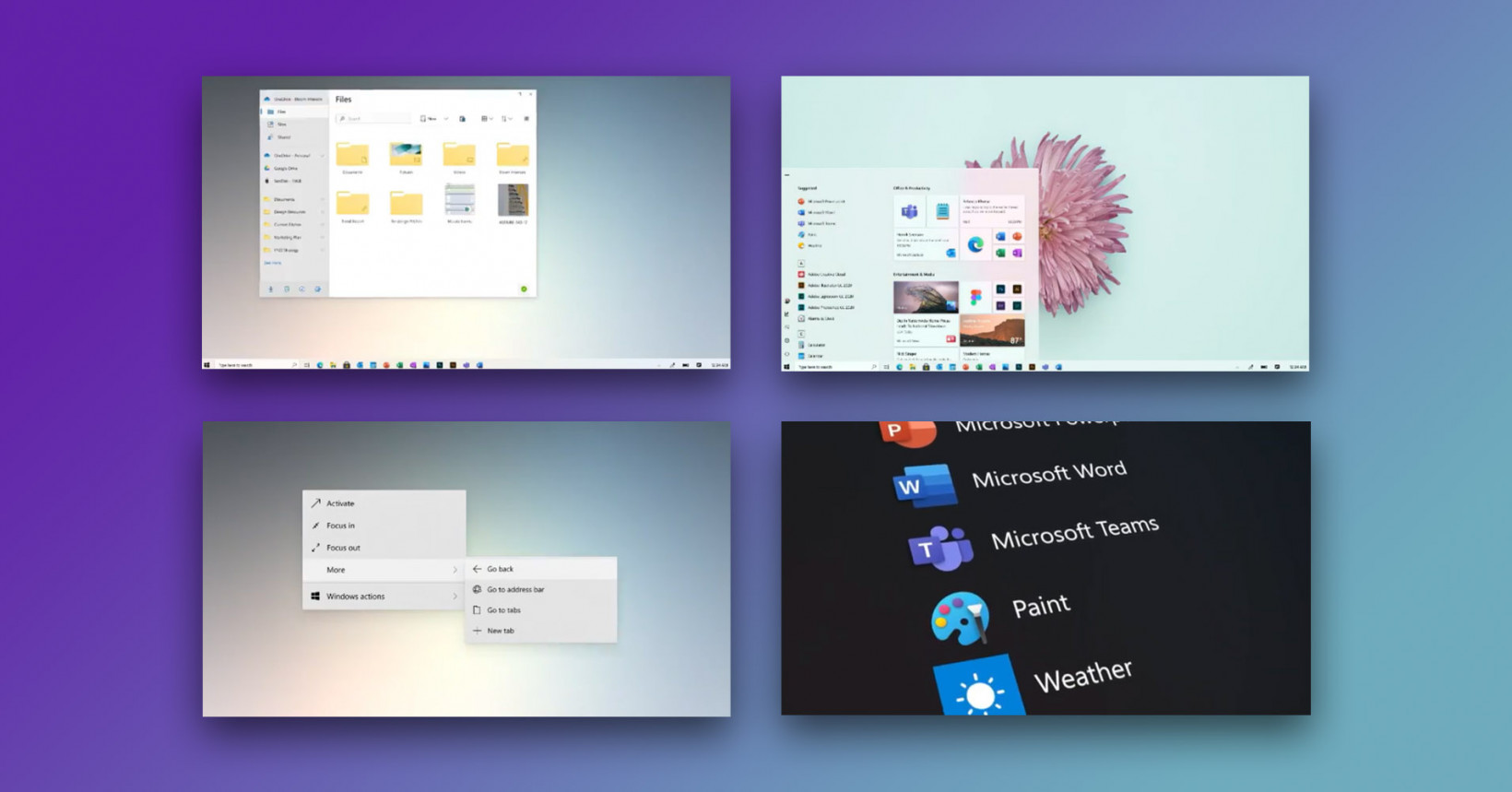Open the weather tile showing 87° in Start
Image resolution: width=1512 pixels, height=792 pixels.
[992, 331]
